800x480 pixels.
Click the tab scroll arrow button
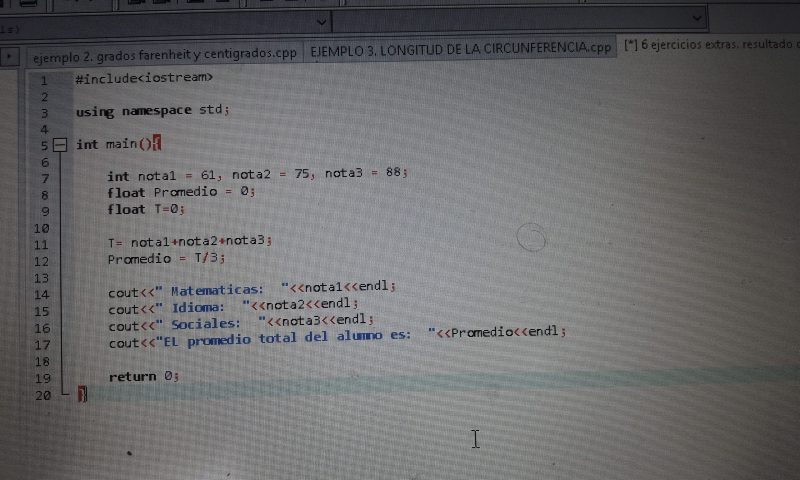[x=11, y=57]
